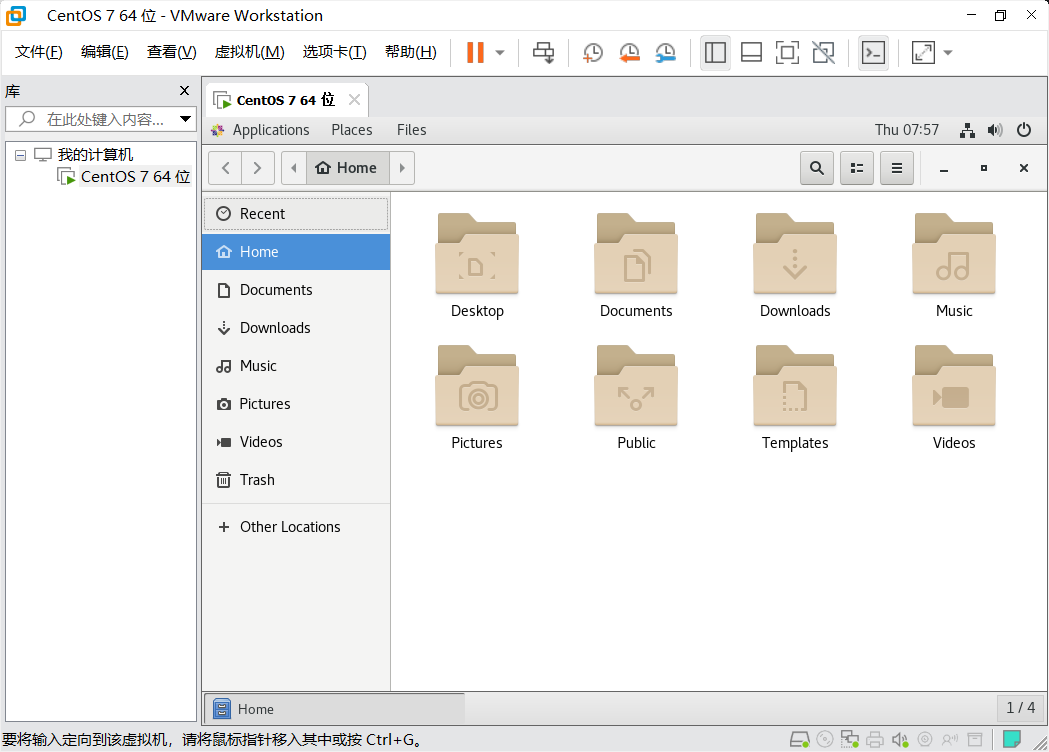Open the 编辑(E) menu

pyautogui.click(x=104, y=52)
